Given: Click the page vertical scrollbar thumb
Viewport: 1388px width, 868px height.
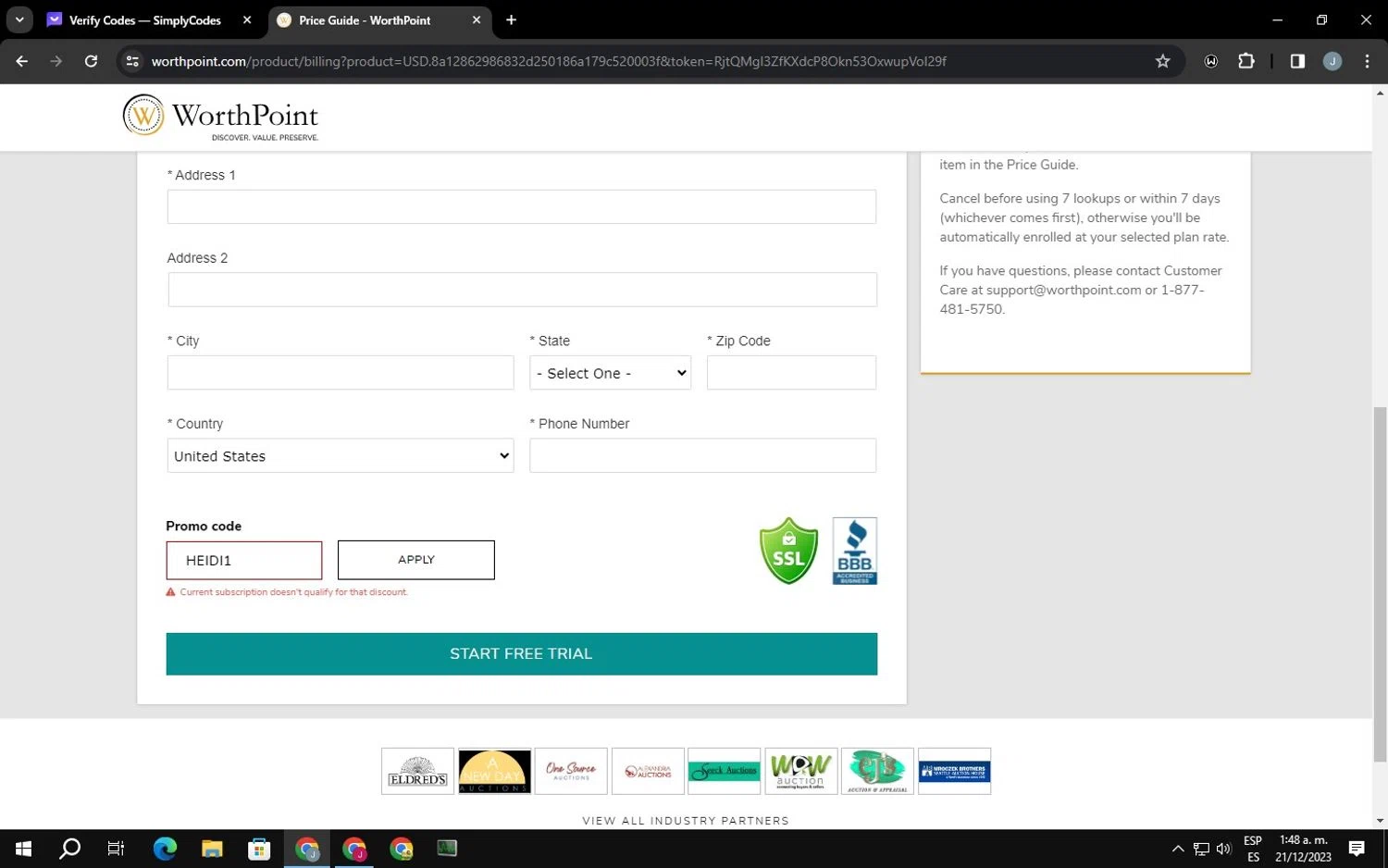Looking at the screenshot, I should 1380,585.
